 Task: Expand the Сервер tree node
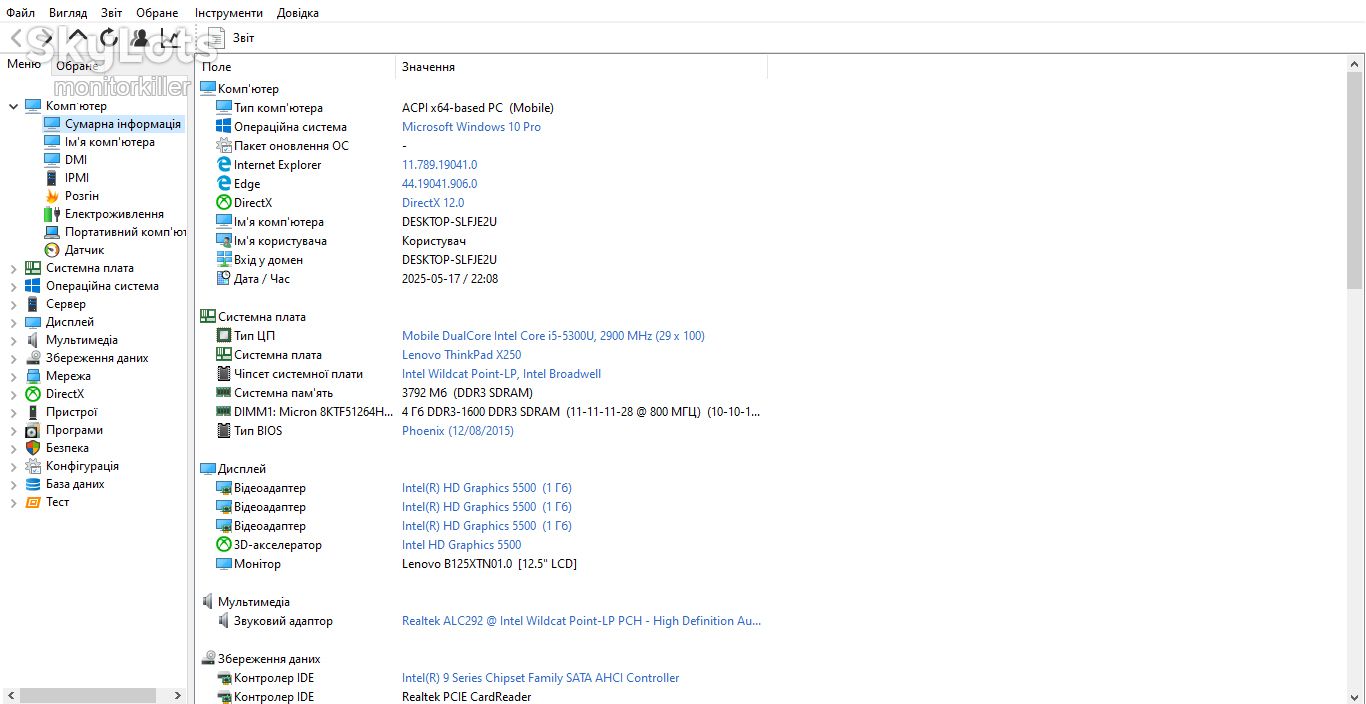point(13,304)
